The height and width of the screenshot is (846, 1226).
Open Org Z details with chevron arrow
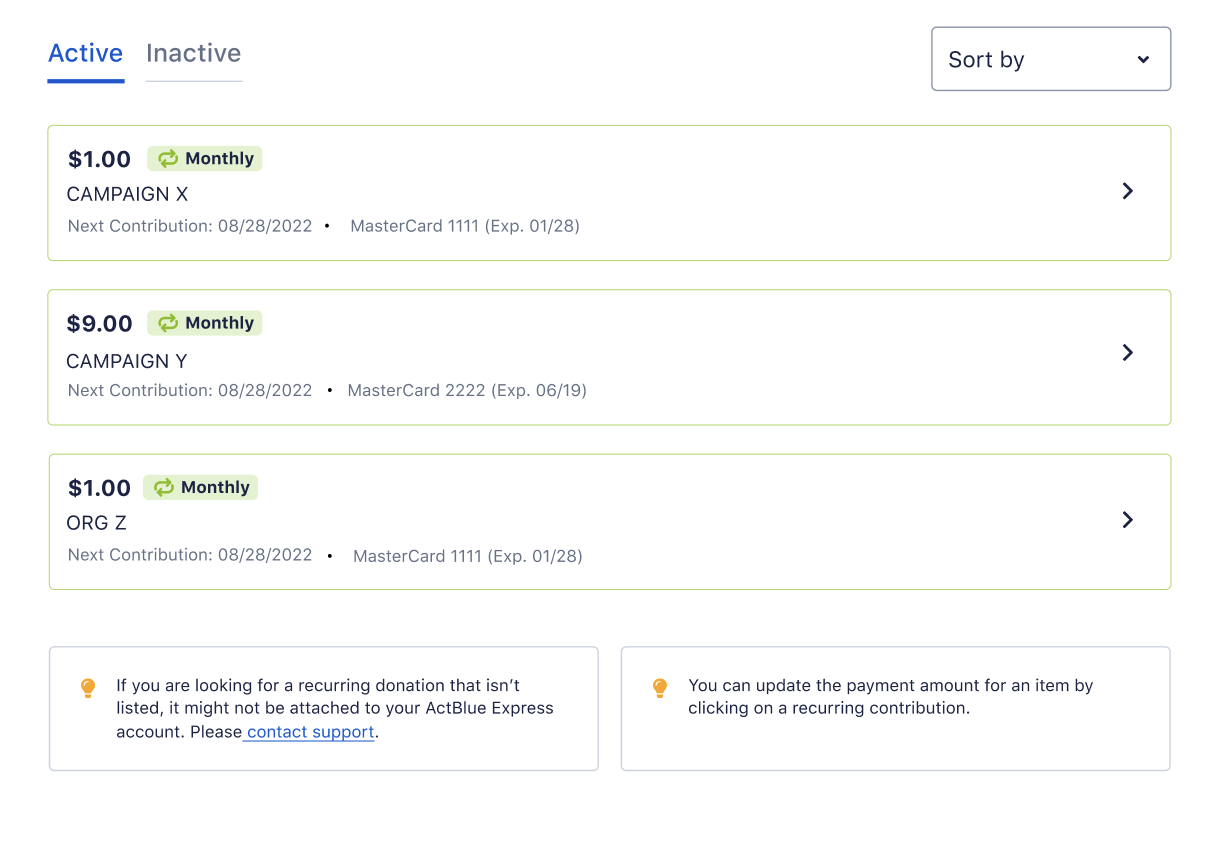click(x=1127, y=520)
